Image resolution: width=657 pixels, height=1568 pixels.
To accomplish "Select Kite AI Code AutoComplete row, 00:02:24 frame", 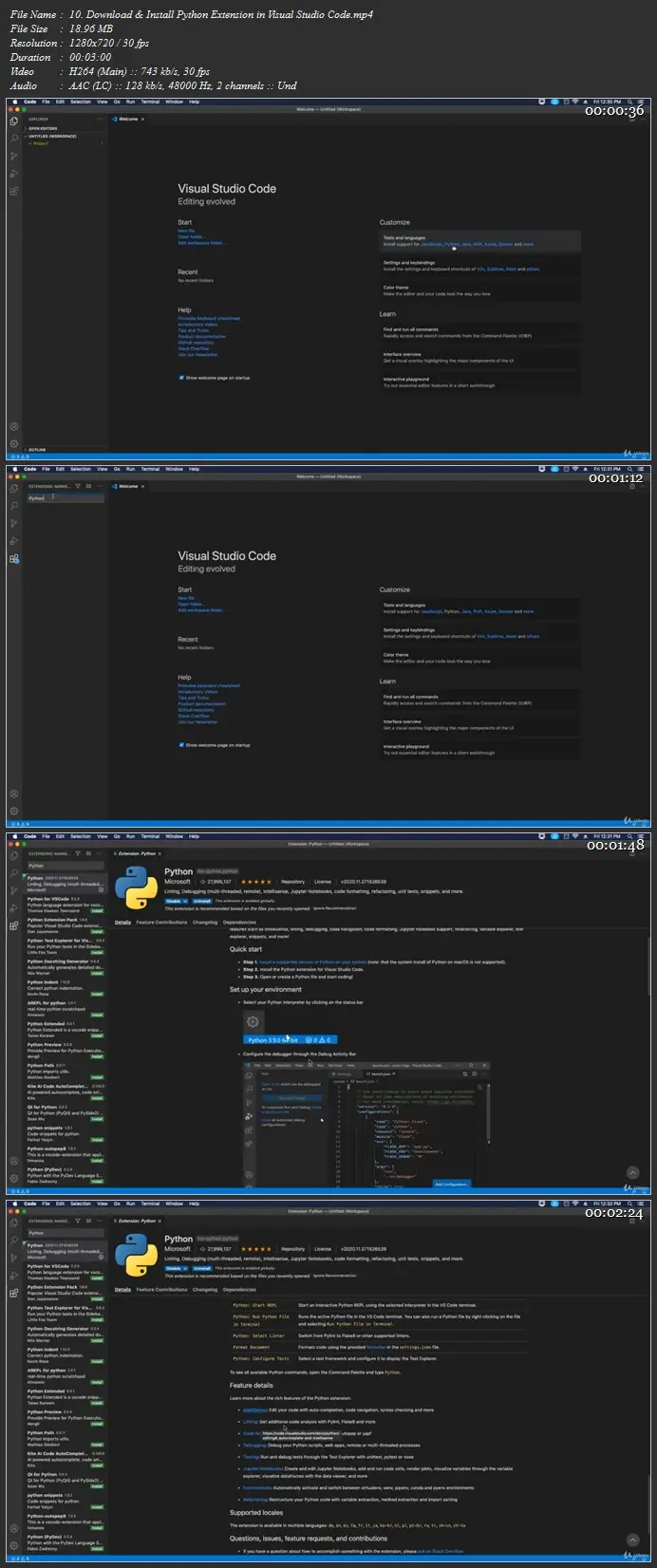I will click(65, 1458).
